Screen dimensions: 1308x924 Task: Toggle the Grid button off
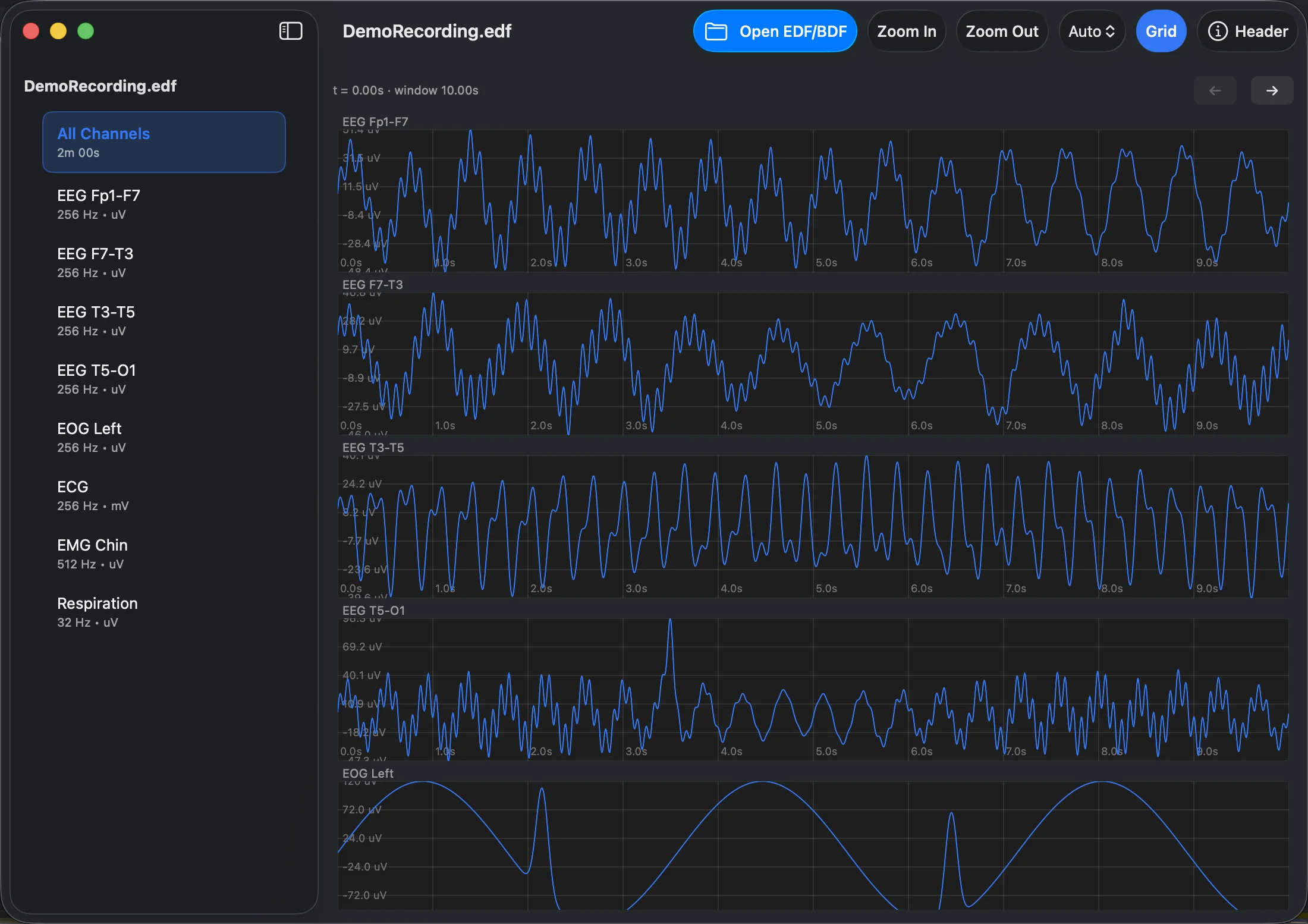click(1161, 31)
